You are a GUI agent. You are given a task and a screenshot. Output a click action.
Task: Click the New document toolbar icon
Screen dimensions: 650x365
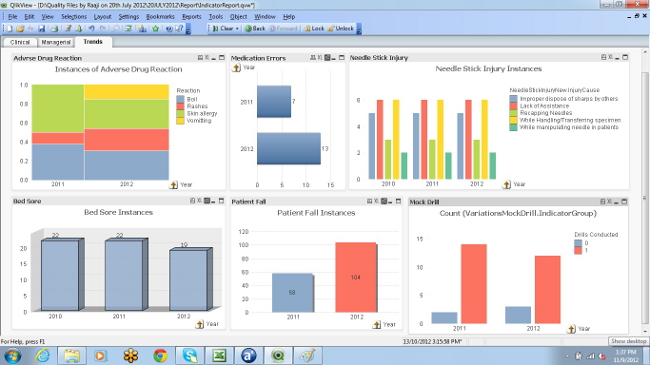tap(9, 29)
